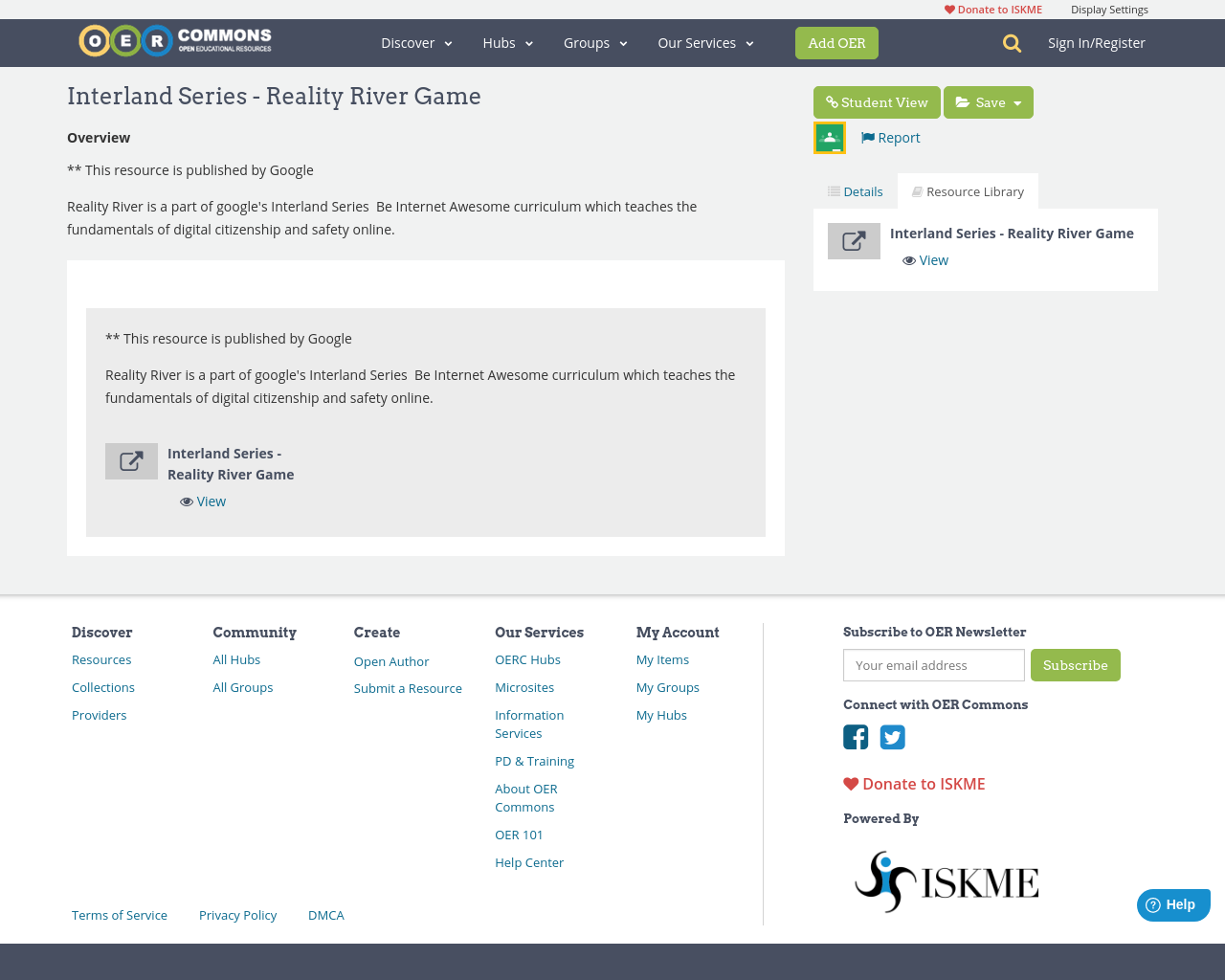Open OER Commons Twitter page icon
The width and height of the screenshot is (1225, 980).
893,737
